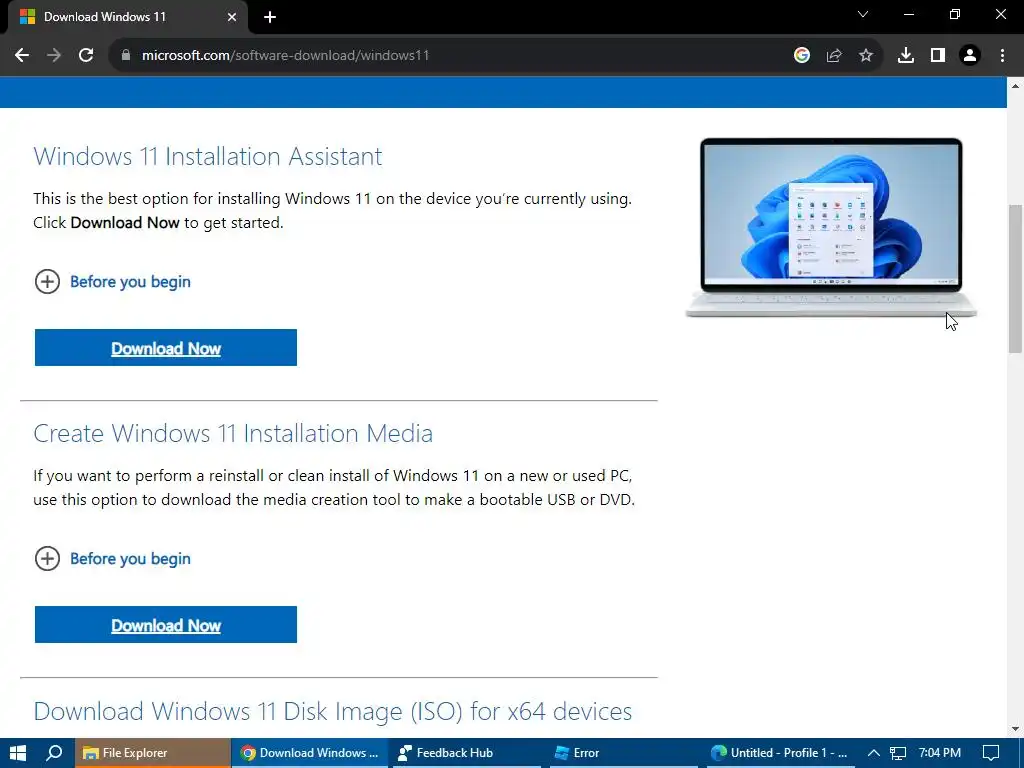The image size is (1024, 768).
Task: Click the browser forward arrow
Action: point(54,56)
